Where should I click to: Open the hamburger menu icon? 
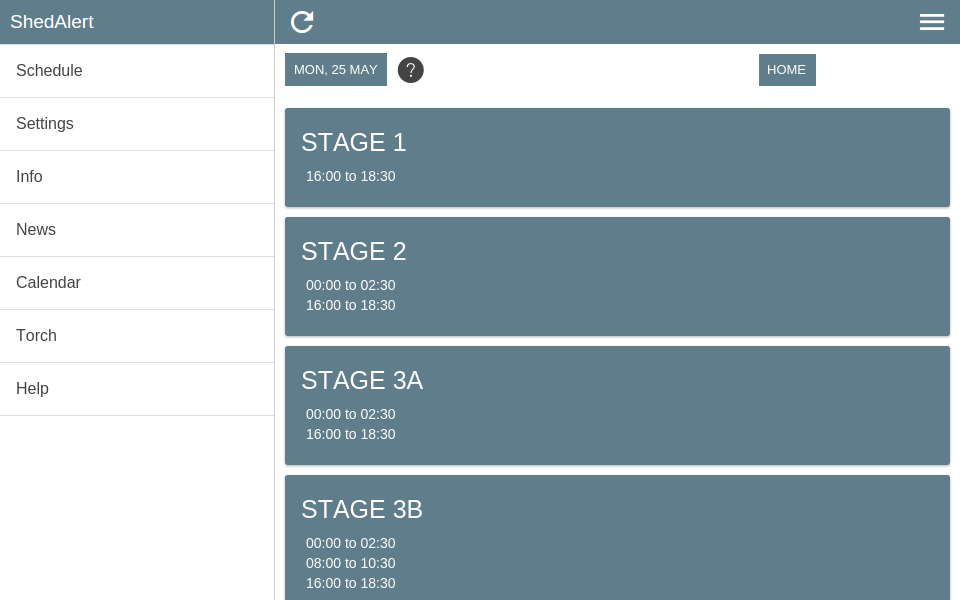click(x=931, y=22)
